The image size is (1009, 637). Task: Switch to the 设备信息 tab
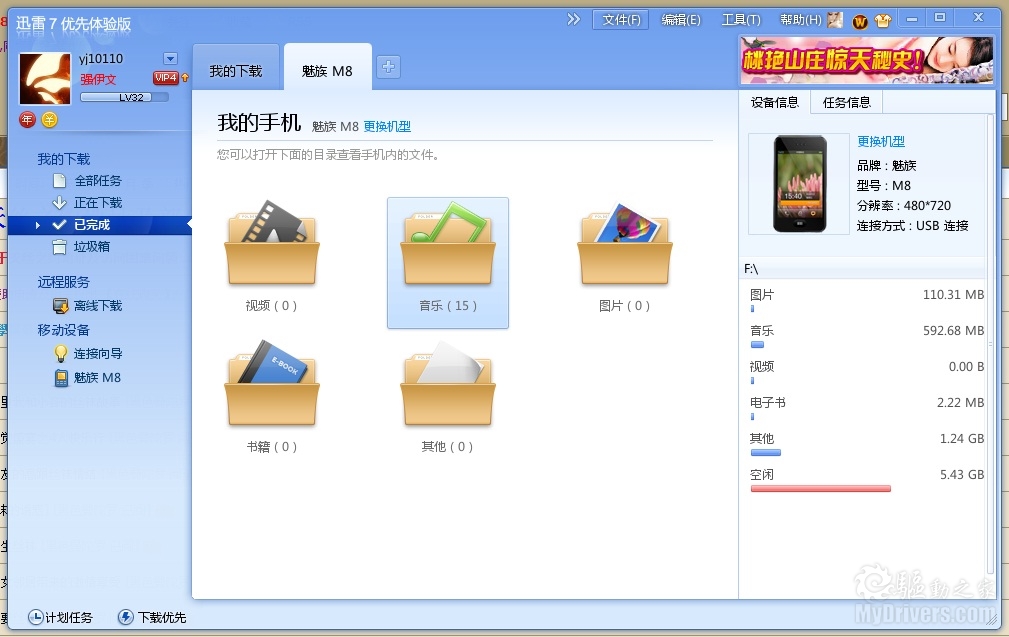775,102
